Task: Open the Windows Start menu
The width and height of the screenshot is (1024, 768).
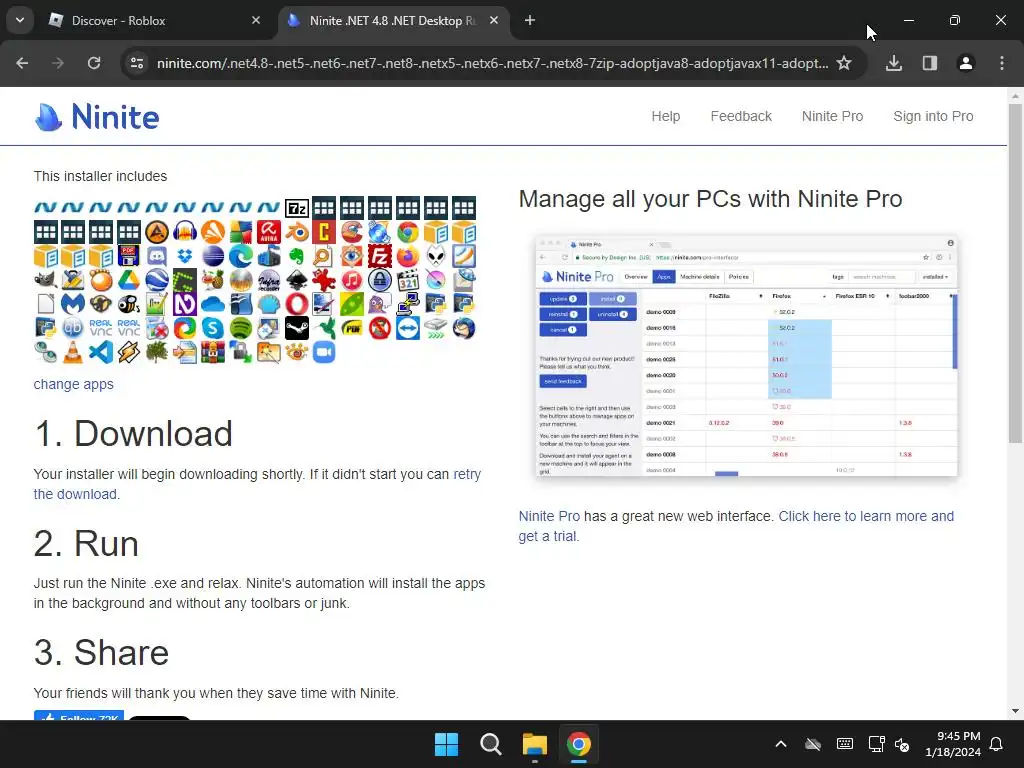Action: pyautogui.click(x=447, y=744)
